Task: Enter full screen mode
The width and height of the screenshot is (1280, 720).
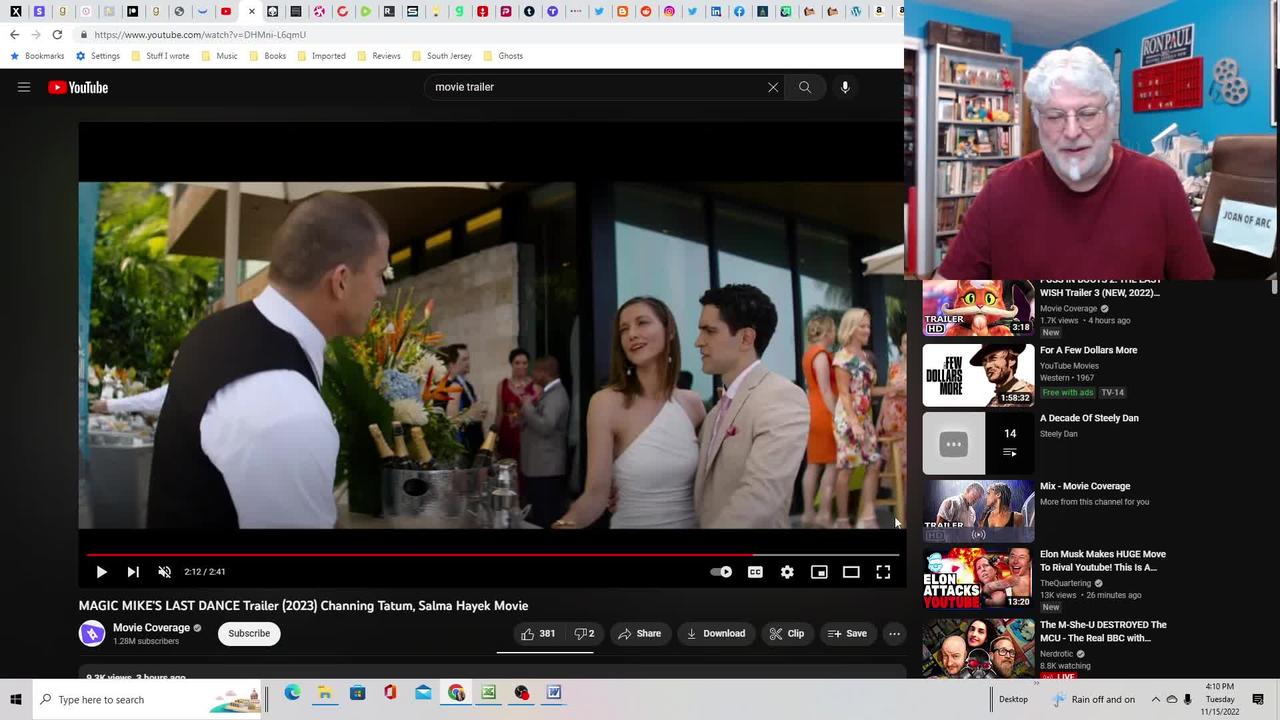Action: pyautogui.click(x=883, y=572)
